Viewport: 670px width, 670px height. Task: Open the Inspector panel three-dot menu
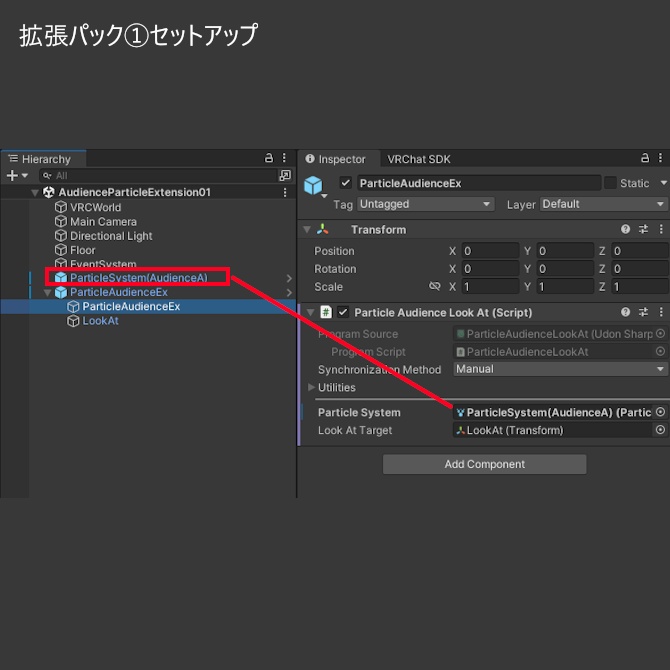pos(660,158)
